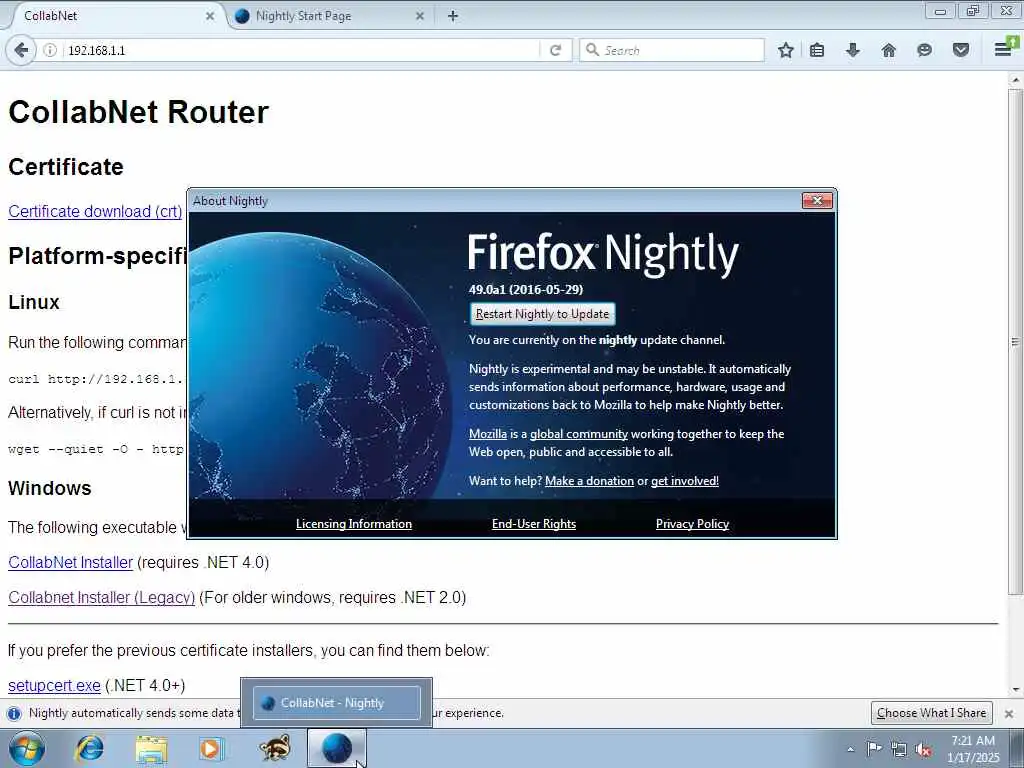This screenshot has height=768, width=1024.
Task: Open the Downloads arrow icon
Action: click(x=853, y=50)
